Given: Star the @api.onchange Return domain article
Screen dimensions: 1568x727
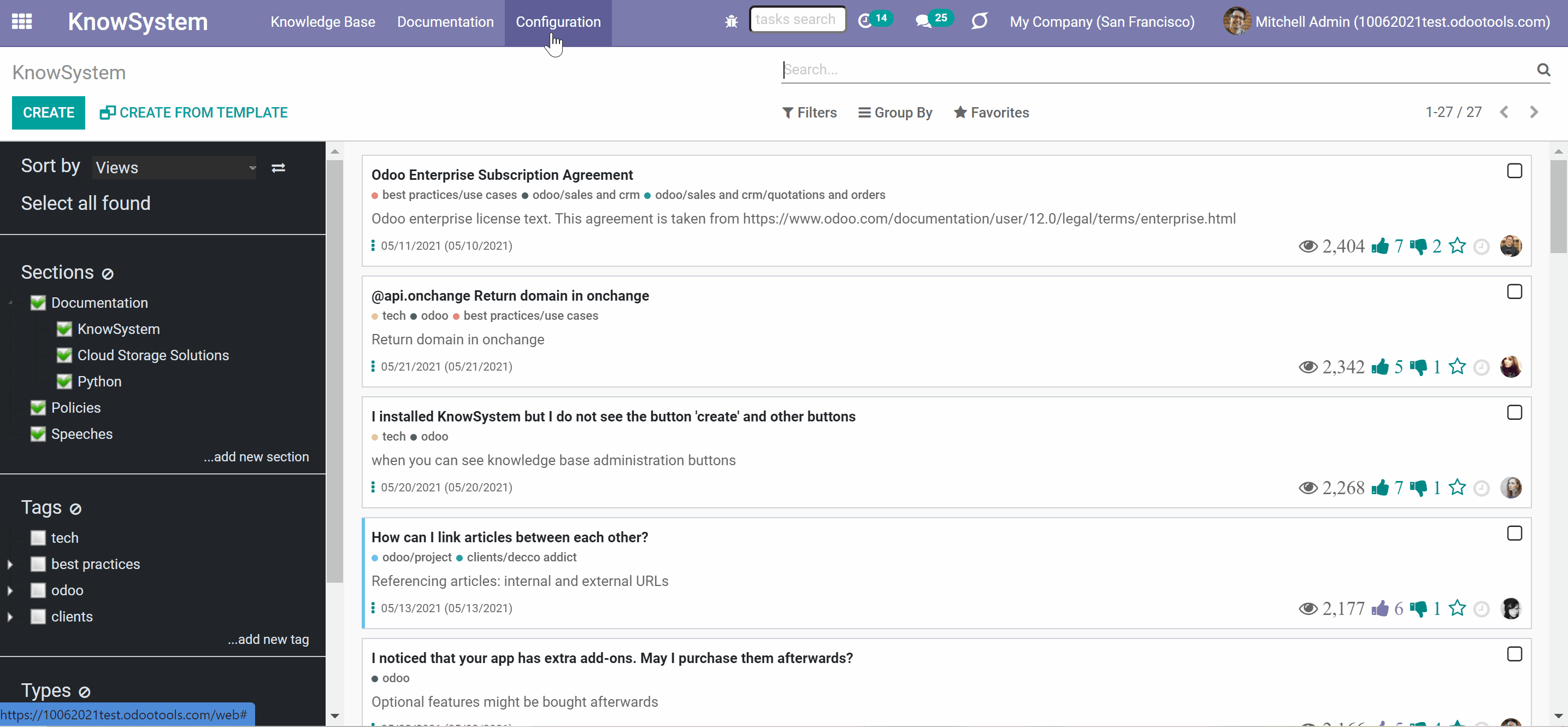Looking at the screenshot, I should tap(1457, 367).
